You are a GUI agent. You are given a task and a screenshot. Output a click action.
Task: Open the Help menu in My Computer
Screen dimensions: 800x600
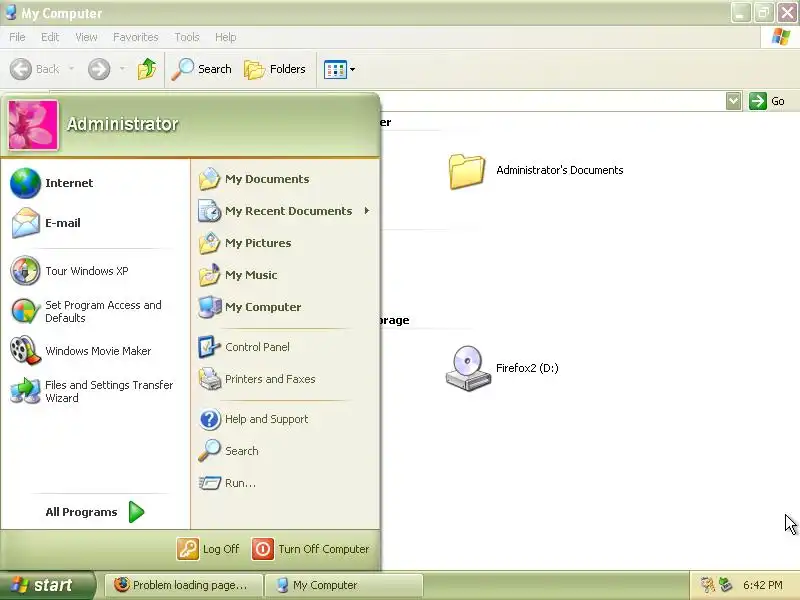point(226,37)
